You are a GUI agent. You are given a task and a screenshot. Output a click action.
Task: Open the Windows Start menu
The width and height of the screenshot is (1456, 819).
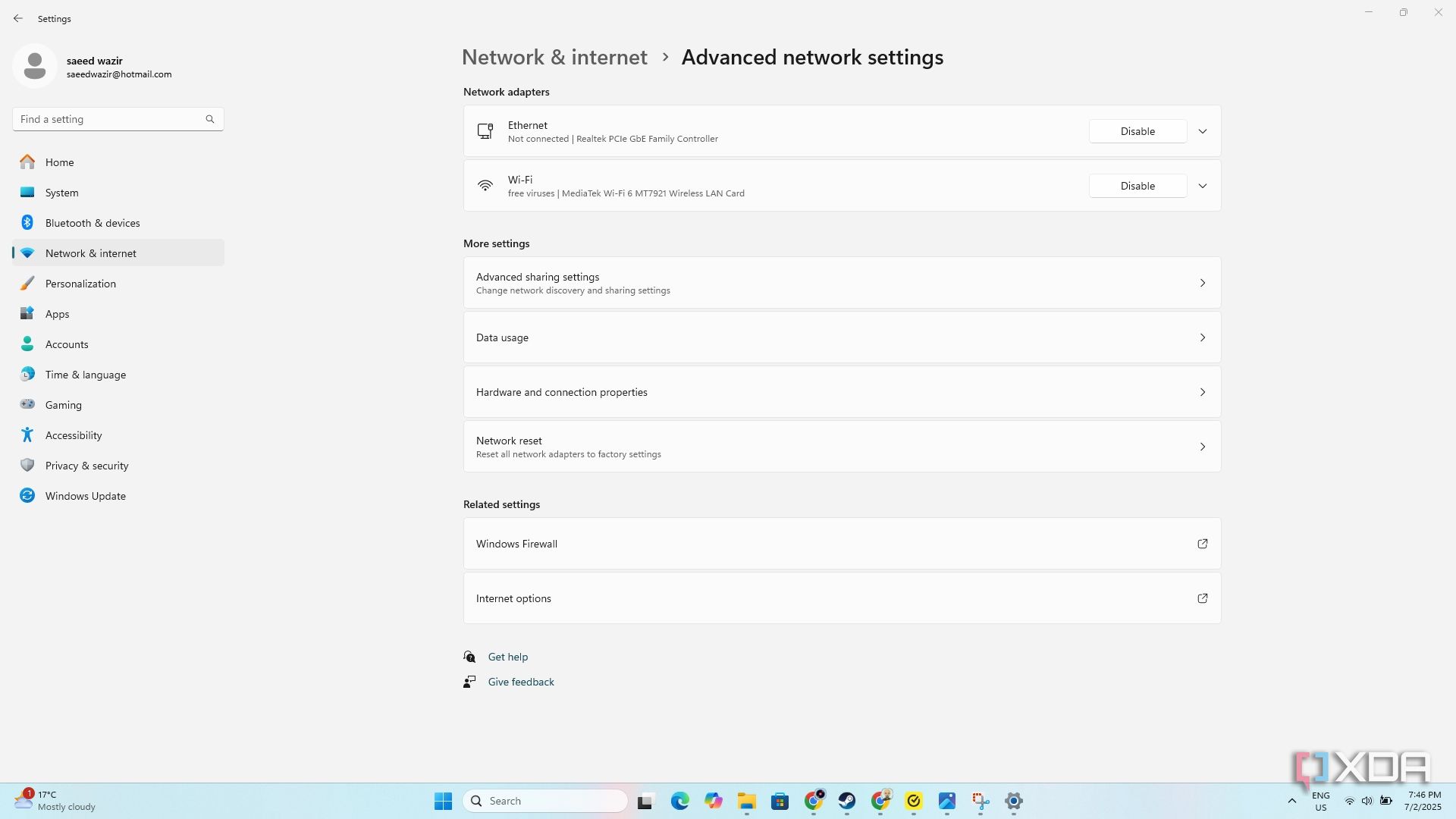point(444,801)
